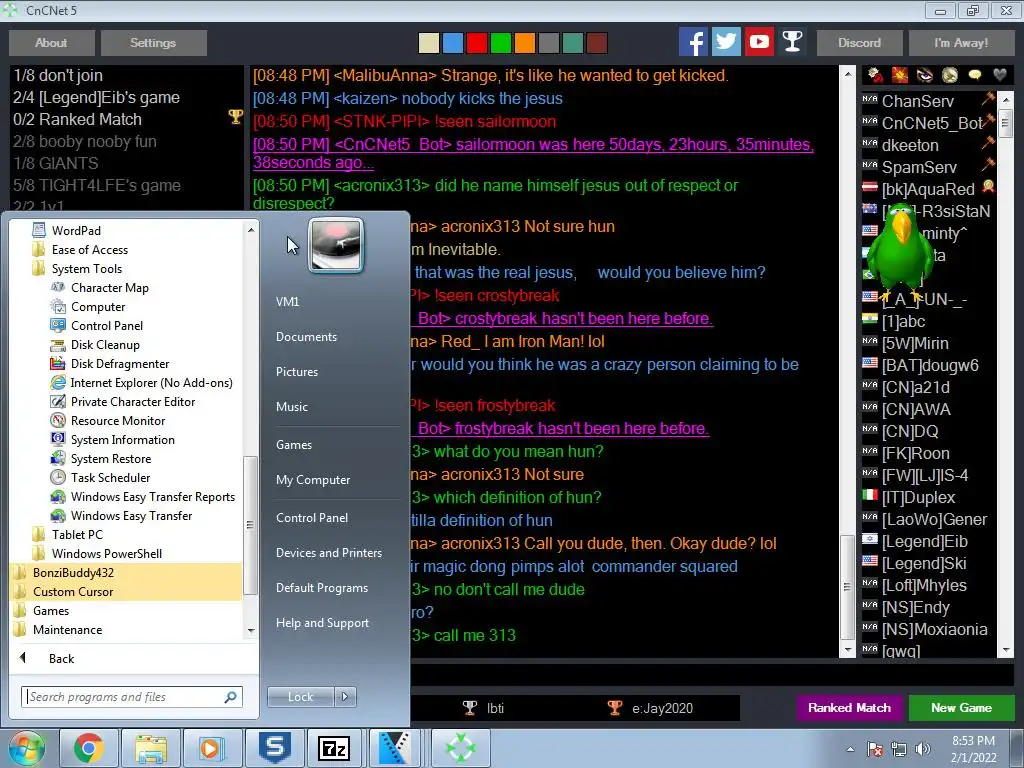Expand the Games program folder
The image size is (1024, 768).
pos(51,611)
